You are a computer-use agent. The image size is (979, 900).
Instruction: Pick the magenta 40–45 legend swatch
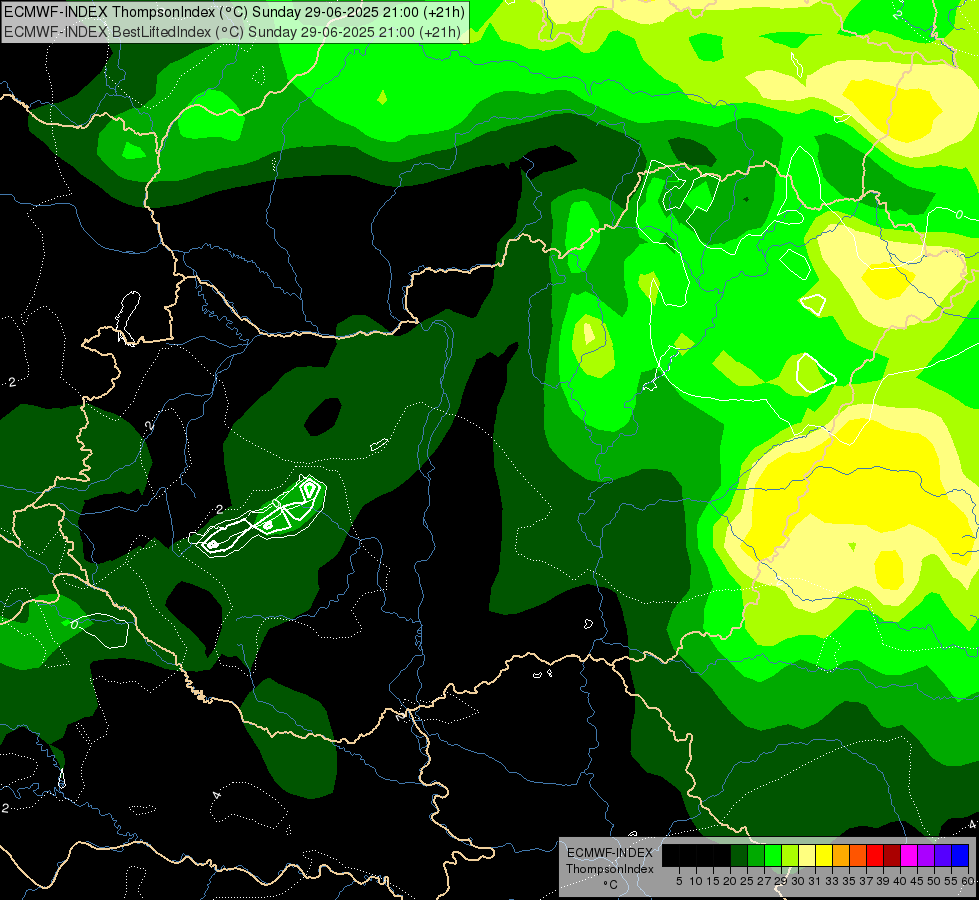[909, 855]
